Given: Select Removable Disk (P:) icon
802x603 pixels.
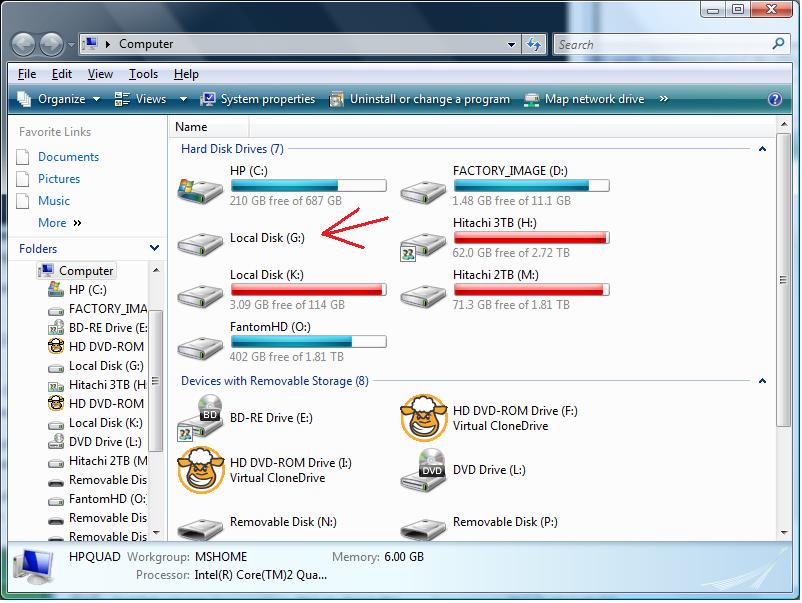Looking at the screenshot, I should tap(423, 529).
